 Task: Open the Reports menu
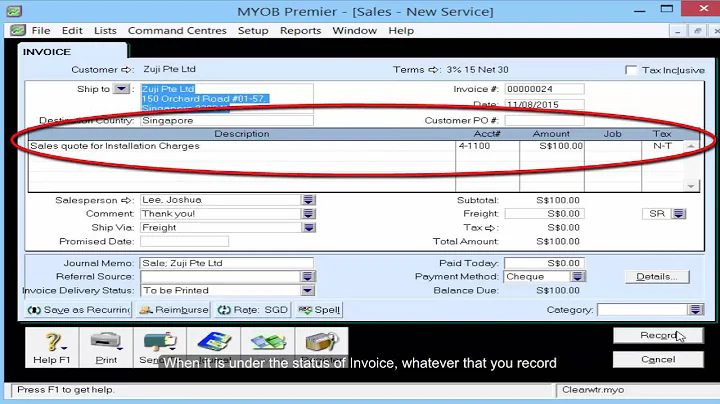(301, 31)
